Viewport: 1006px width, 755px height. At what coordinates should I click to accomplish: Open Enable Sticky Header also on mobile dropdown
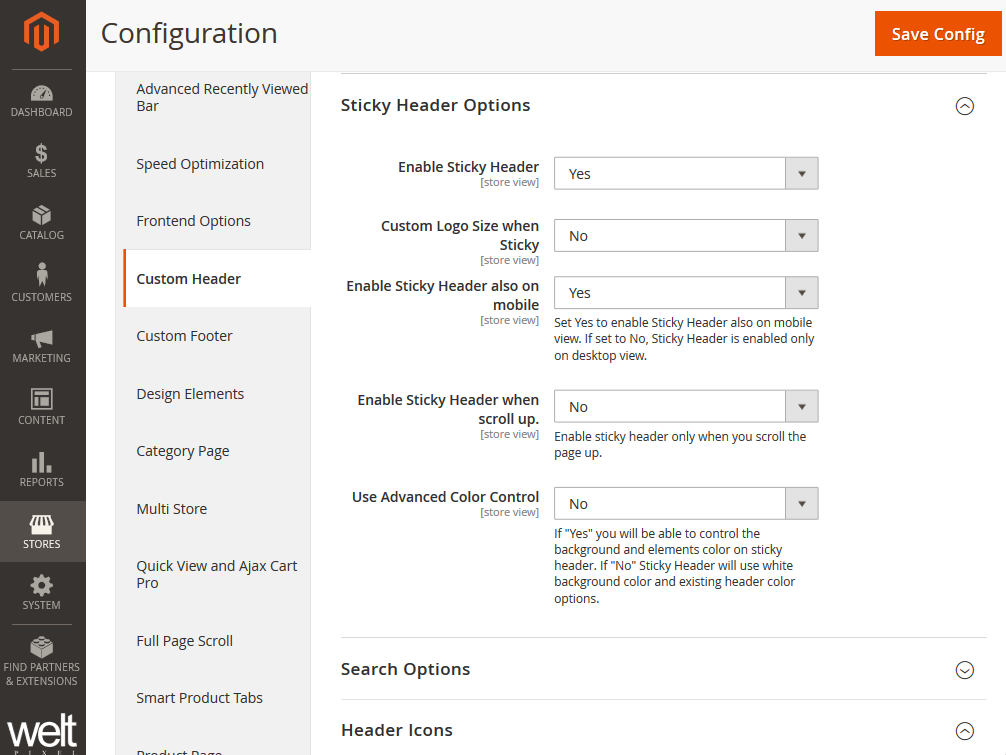(686, 293)
